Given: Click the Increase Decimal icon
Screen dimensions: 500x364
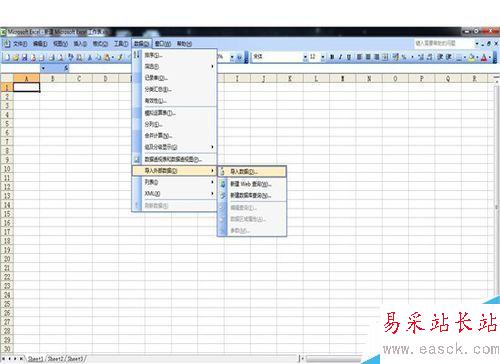Looking at the screenshot, I should coord(421,57).
